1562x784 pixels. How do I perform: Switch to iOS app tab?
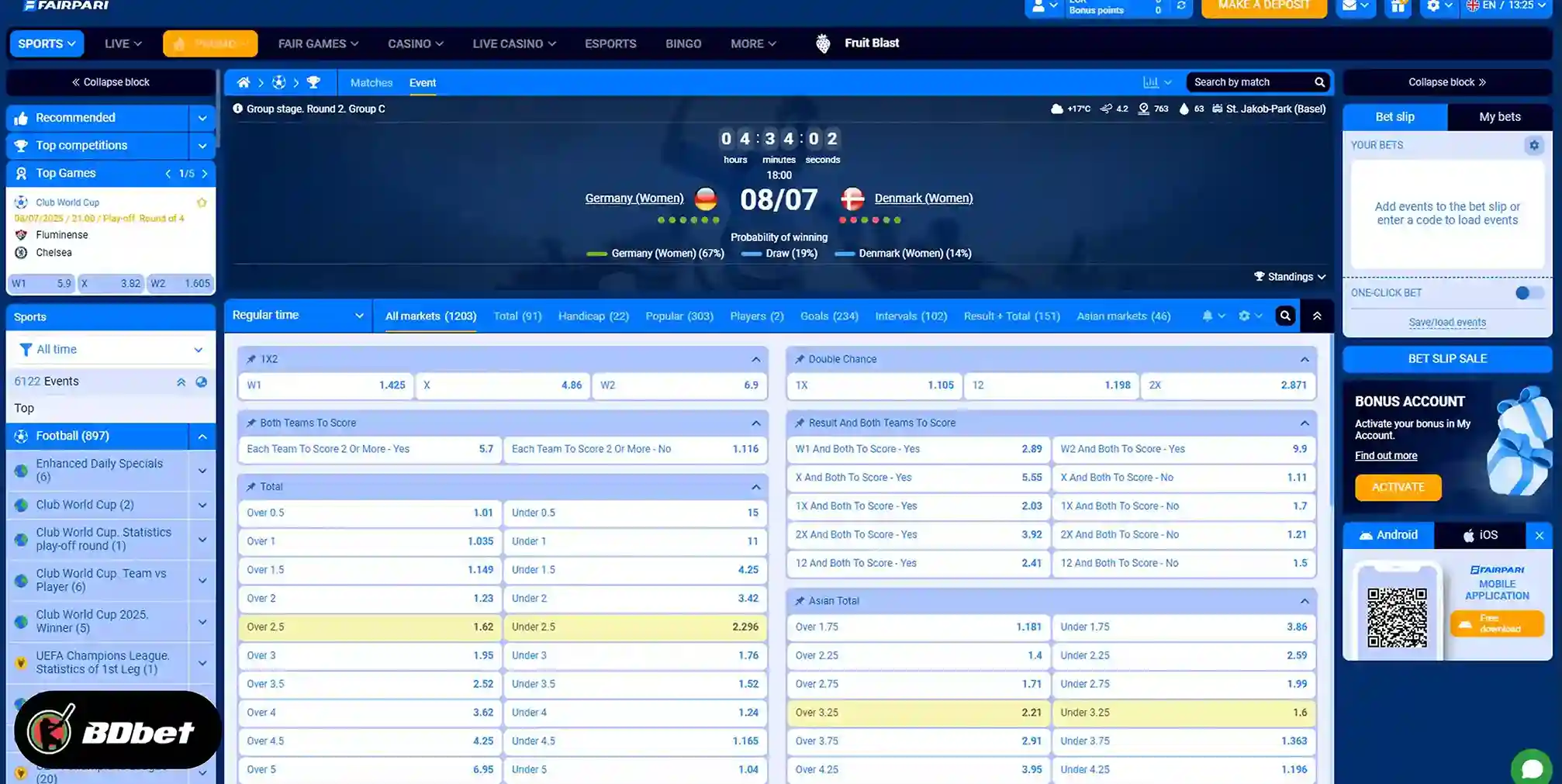tap(1480, 535)
